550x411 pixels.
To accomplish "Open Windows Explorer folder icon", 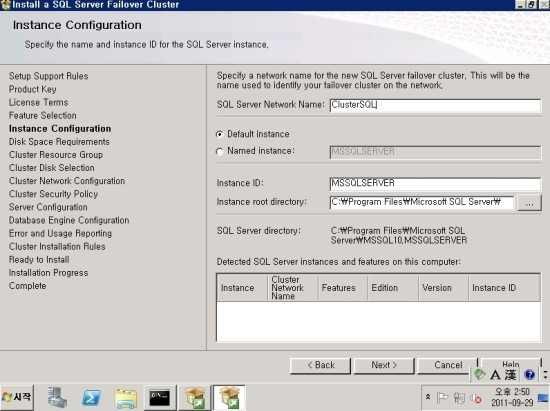I will [126, 398].
